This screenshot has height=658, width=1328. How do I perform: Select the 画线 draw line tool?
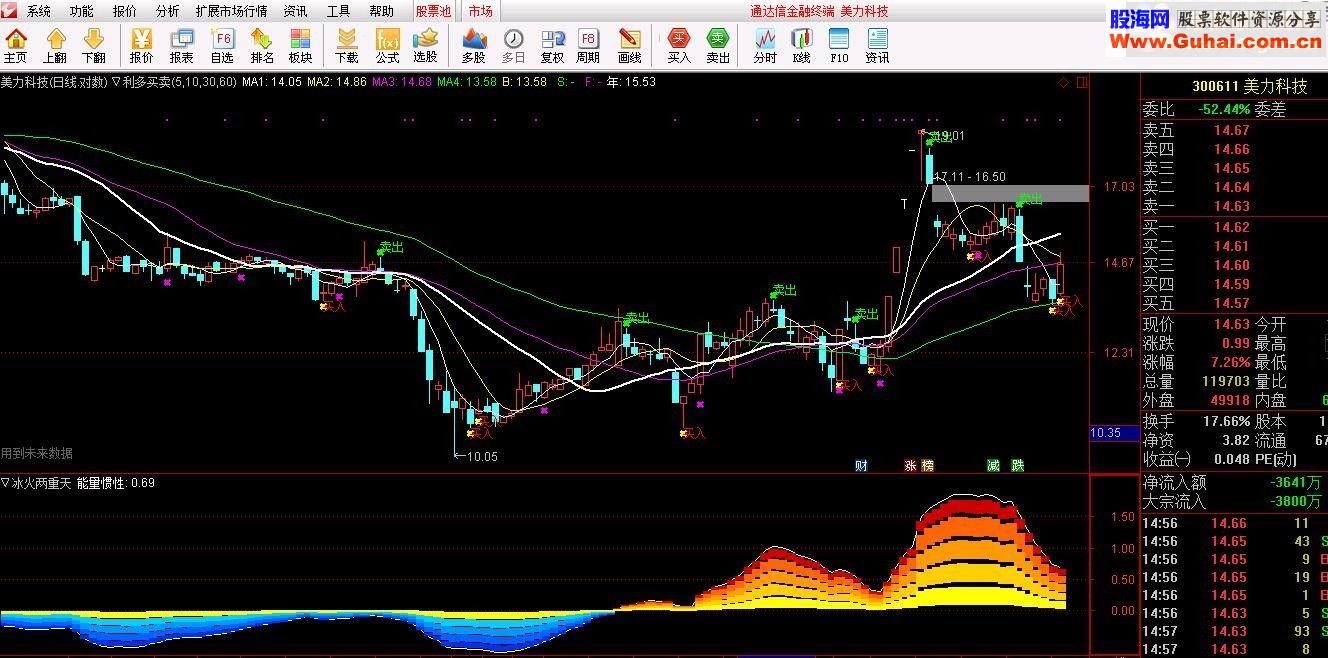pyautogui.click(x=629, y=46)
